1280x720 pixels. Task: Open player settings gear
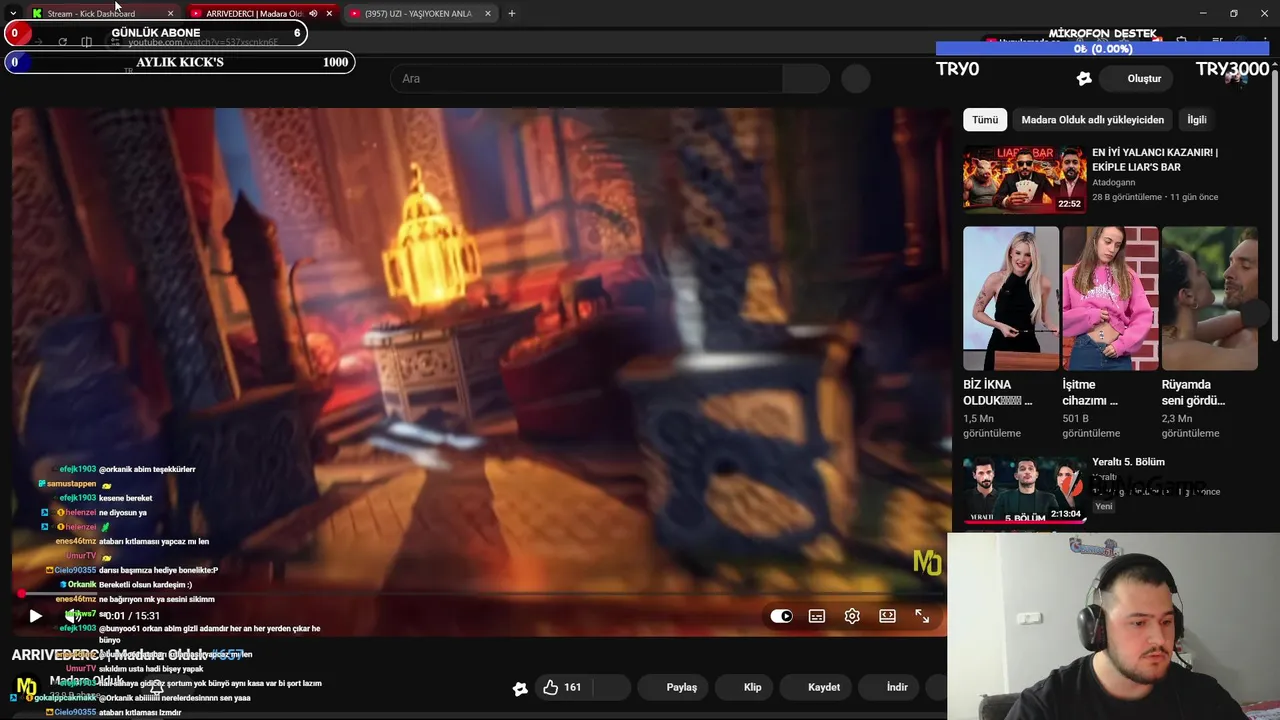click(852, 616)
